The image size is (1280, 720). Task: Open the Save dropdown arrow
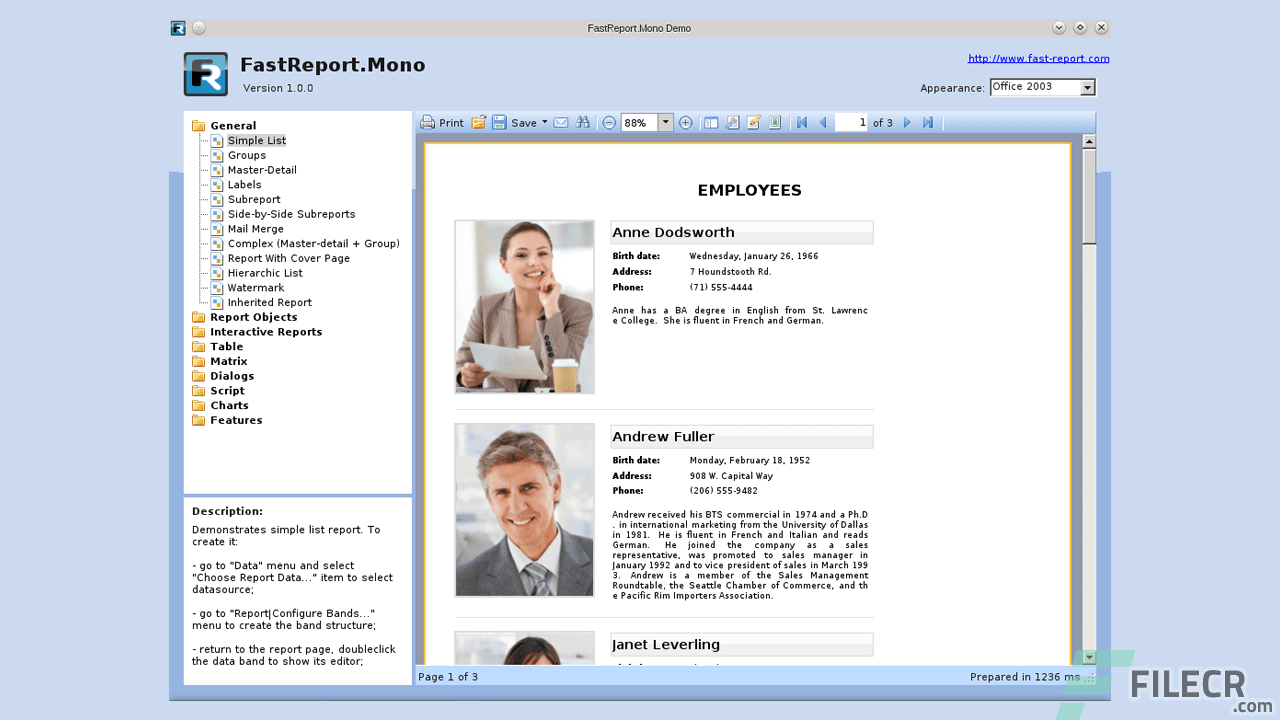pos(545,123)
